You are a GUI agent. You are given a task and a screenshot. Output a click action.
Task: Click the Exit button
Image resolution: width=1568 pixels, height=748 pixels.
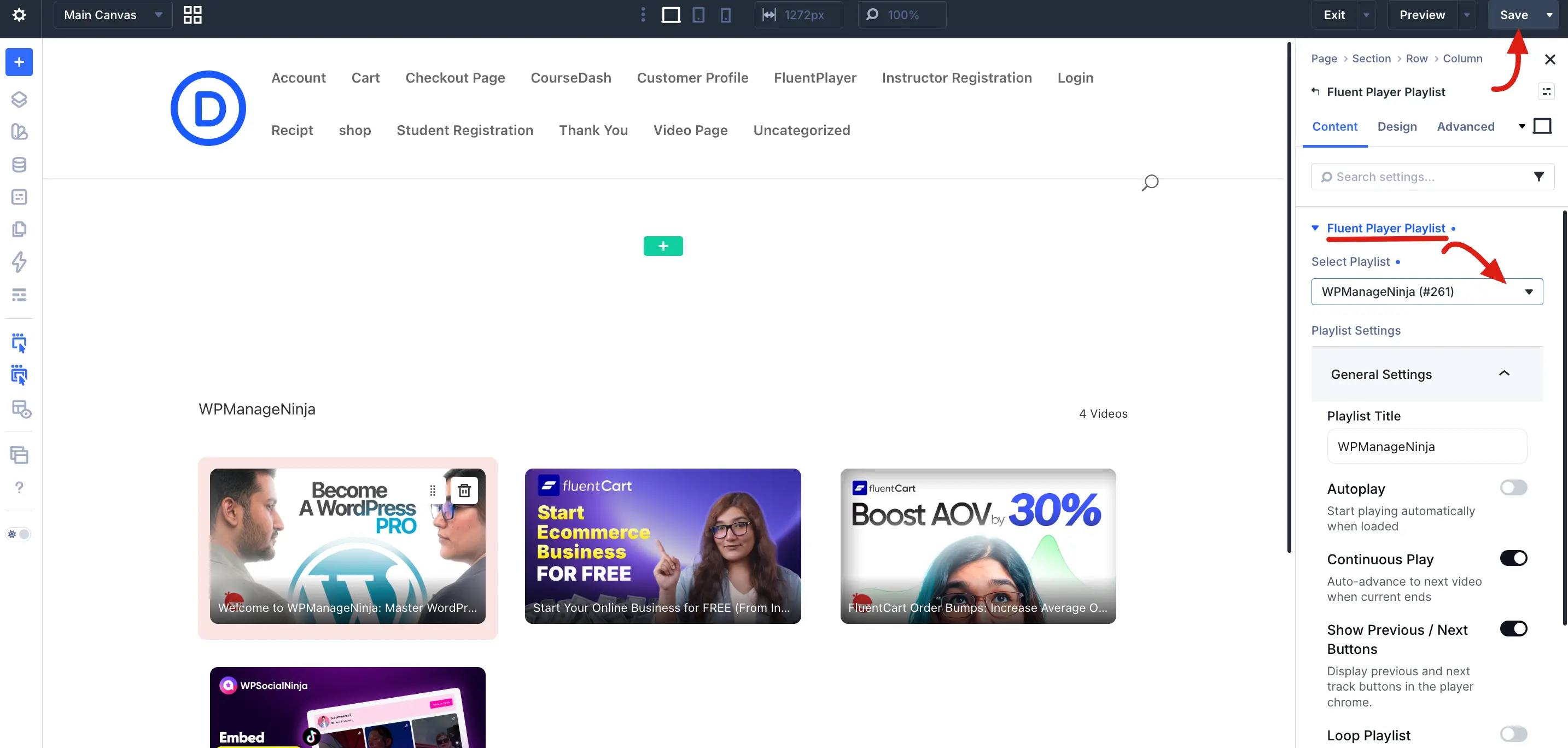[1334, 15]
